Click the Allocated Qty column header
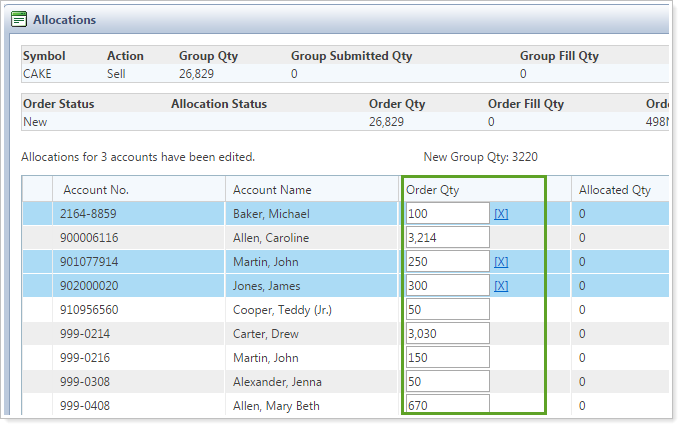The width and height of the screenshot is (682, 428). click(x=614, y=190)
